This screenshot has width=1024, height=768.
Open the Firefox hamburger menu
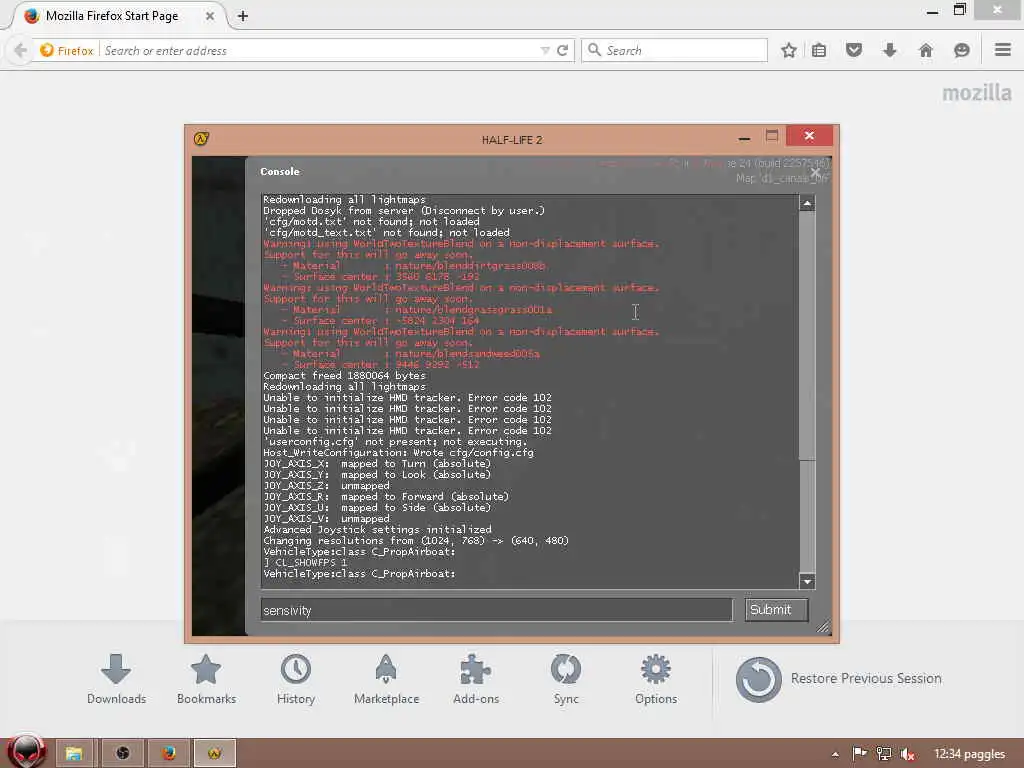click(x=1003, y=50)
